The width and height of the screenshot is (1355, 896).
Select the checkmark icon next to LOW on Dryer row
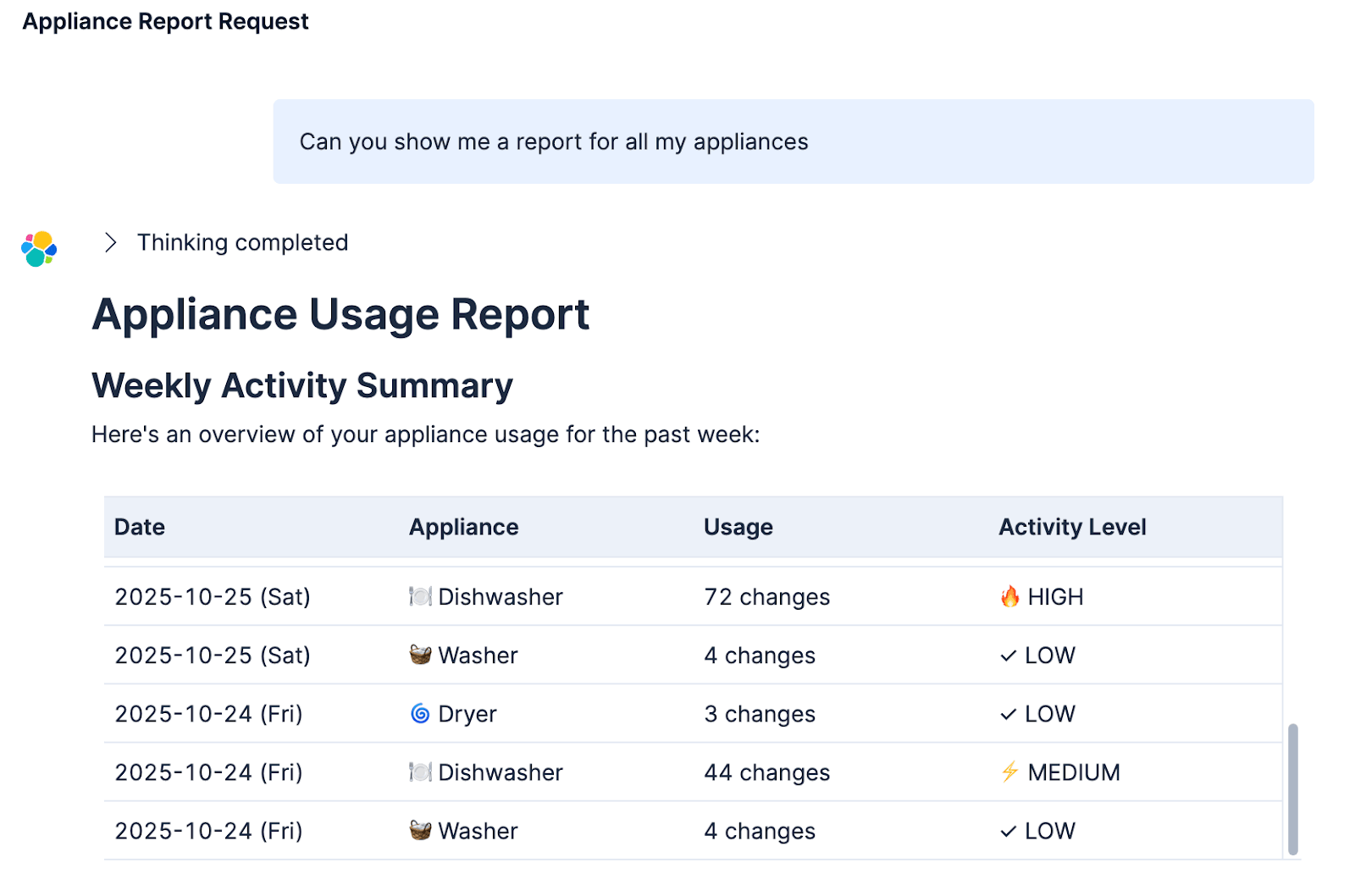1007,714
